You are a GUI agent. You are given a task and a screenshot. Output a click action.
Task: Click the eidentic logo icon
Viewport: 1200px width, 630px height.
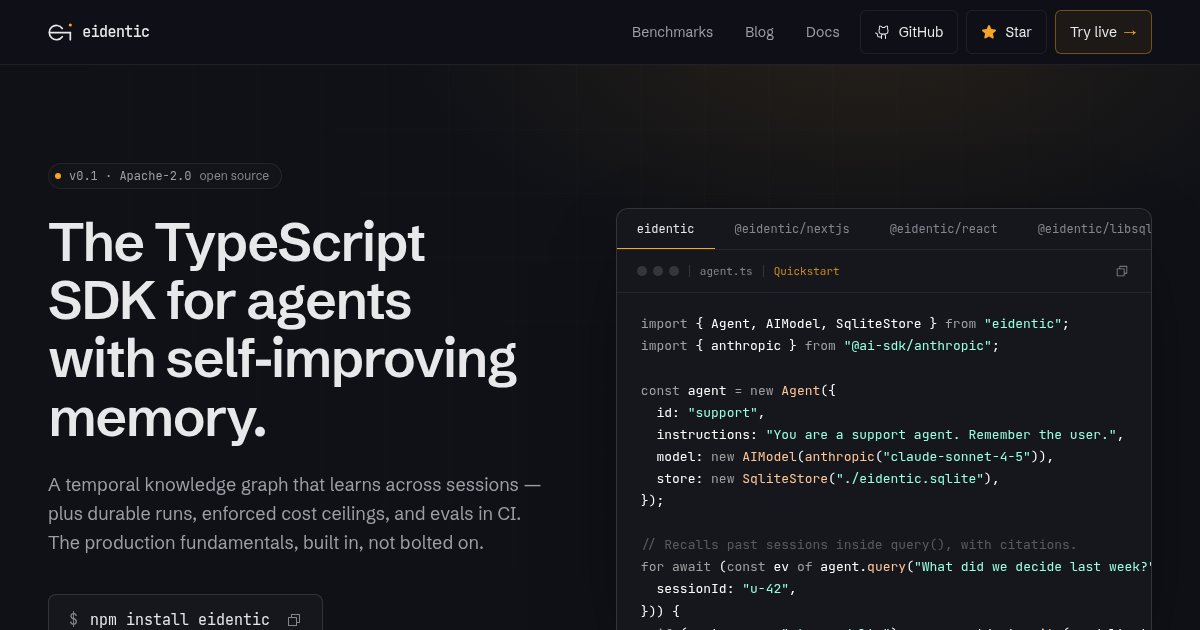tap(60, 32)
